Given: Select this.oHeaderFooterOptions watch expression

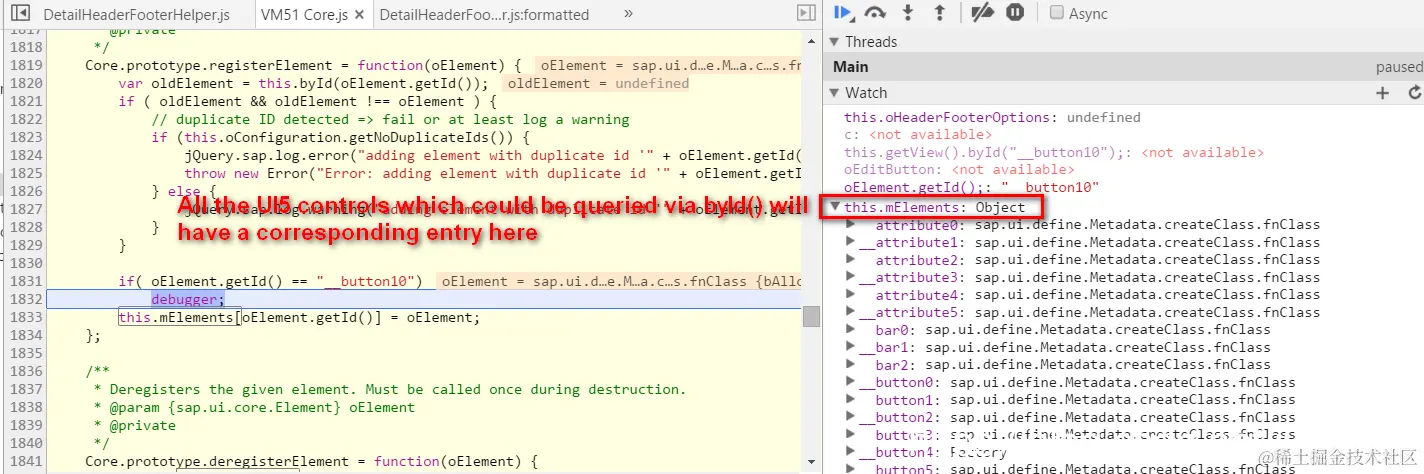Looking at the screenshot, I should click(991, 118).
